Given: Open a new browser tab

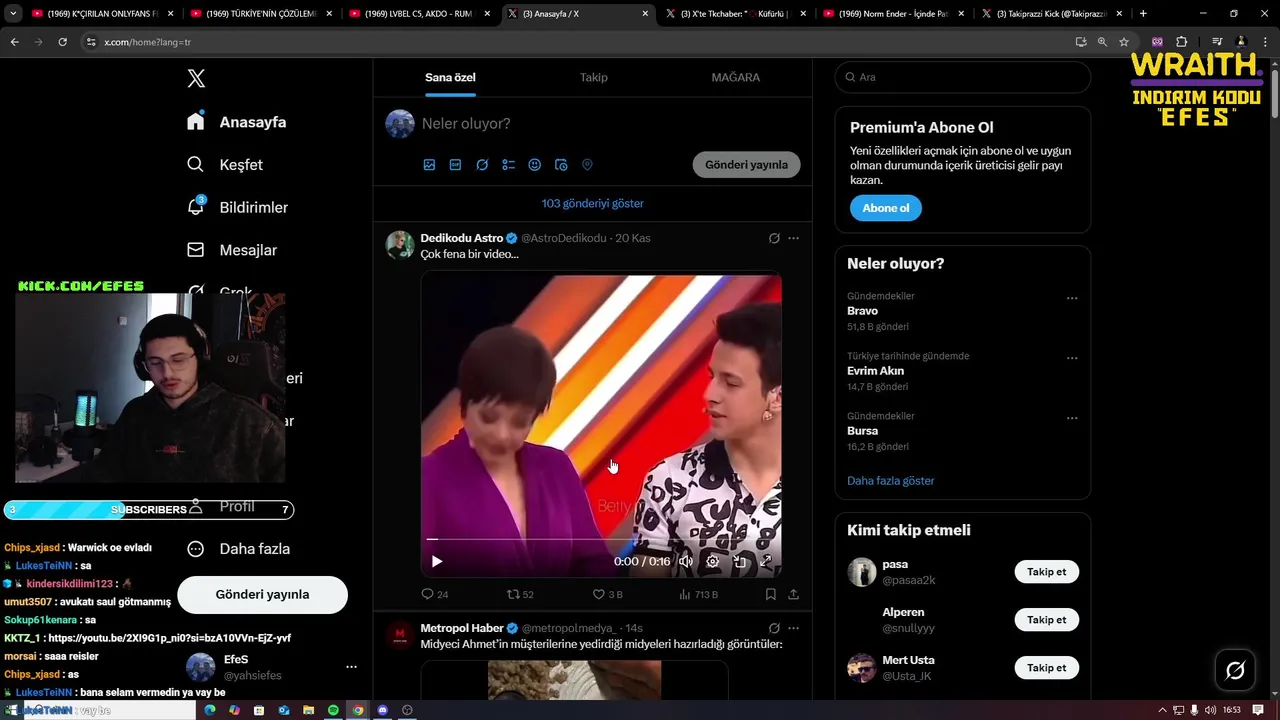Looking at the screenshot, I should tap(1143, 14).
